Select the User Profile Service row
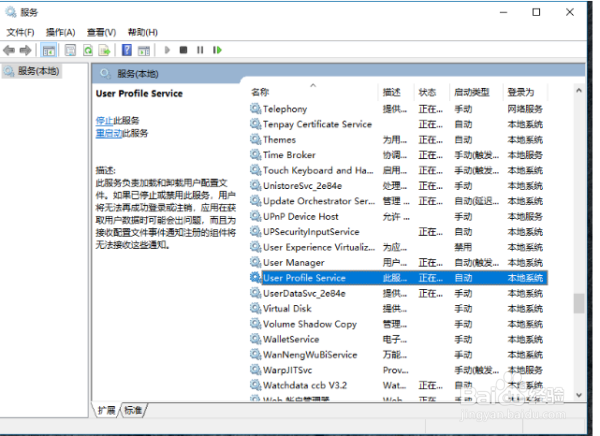The height and width of the screenshot is (436, 600). tap(399, 278)
